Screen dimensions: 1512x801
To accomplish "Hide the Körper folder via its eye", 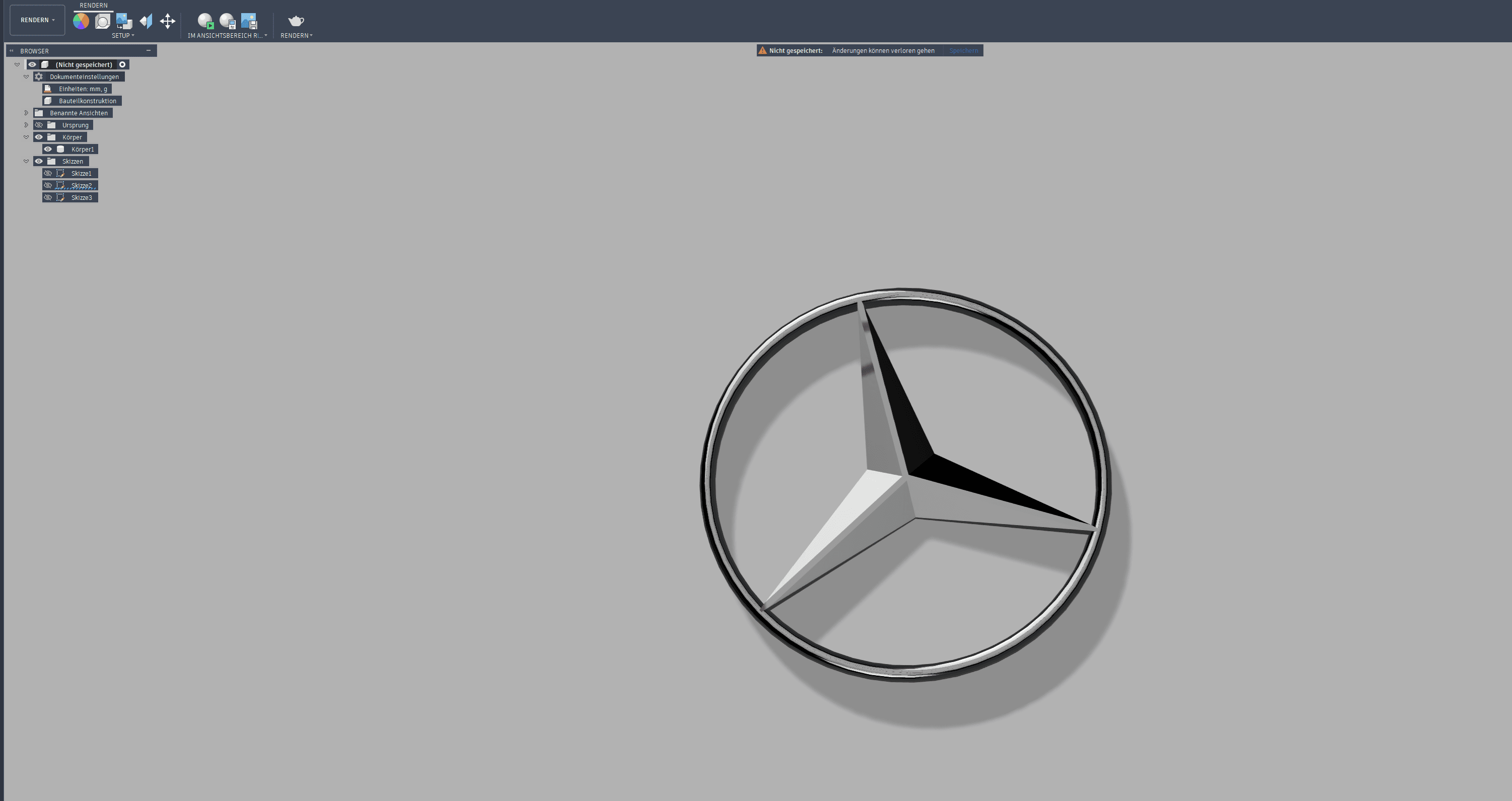I will [x=39, y=137].
